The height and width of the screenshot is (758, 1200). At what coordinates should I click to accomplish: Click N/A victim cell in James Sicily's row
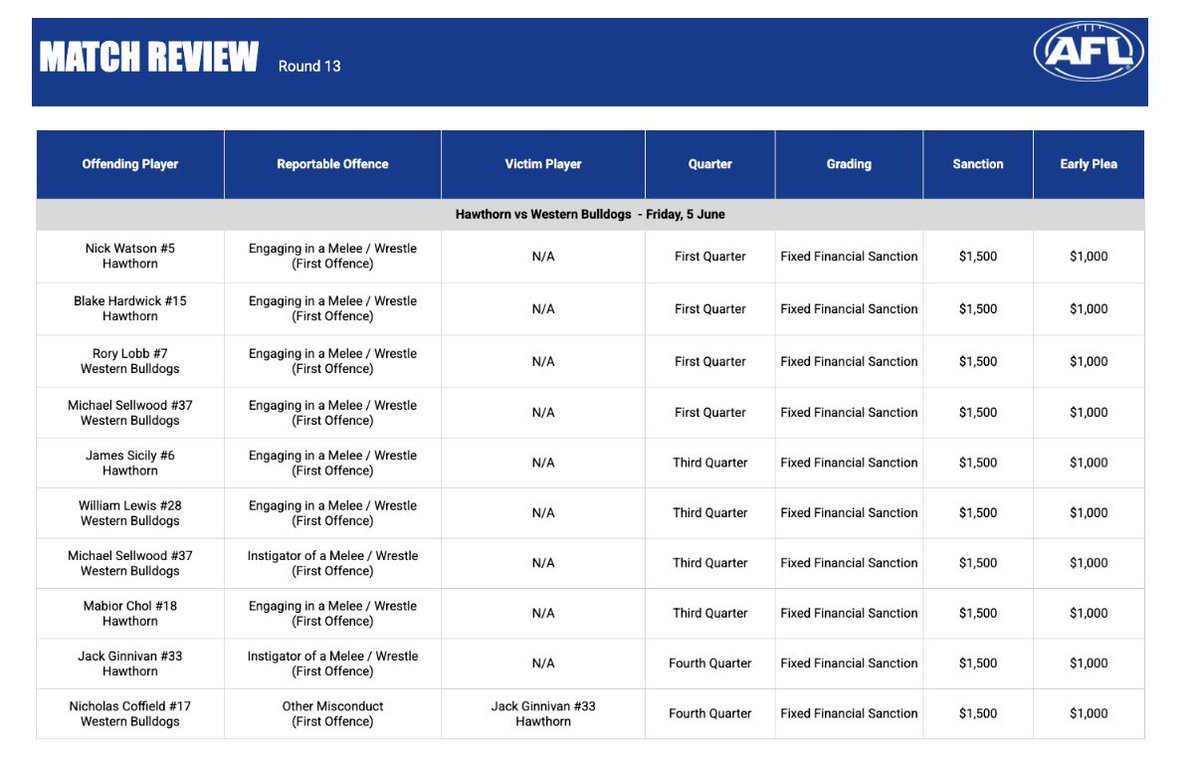click(543, 463)
